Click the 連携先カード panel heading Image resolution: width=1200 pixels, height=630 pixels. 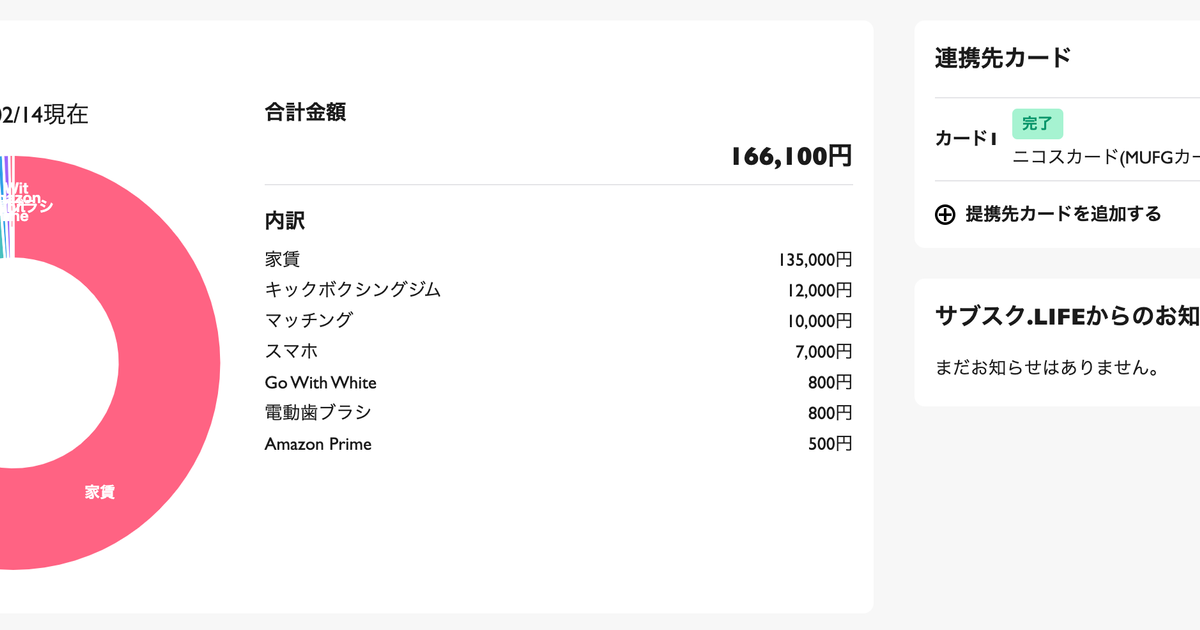1003,58
